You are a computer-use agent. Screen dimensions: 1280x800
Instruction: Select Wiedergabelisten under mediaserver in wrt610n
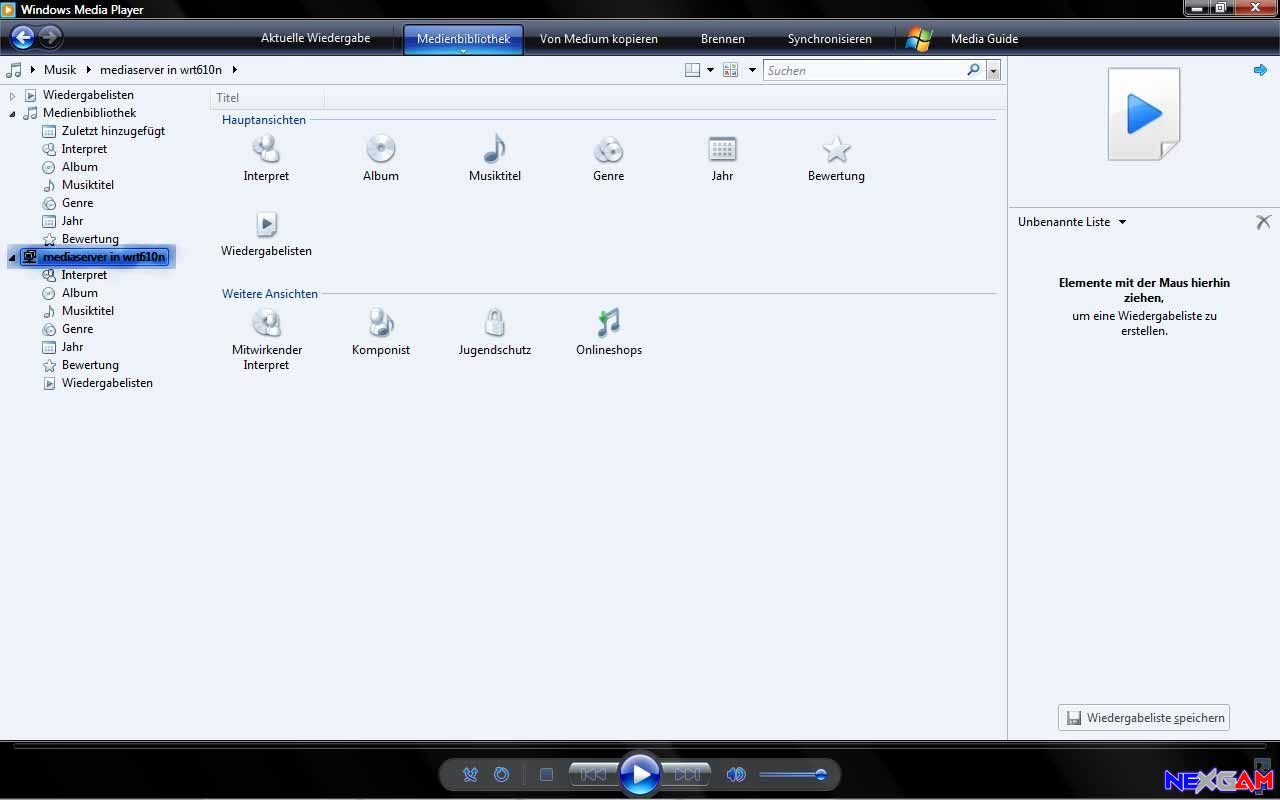point(107,383)
